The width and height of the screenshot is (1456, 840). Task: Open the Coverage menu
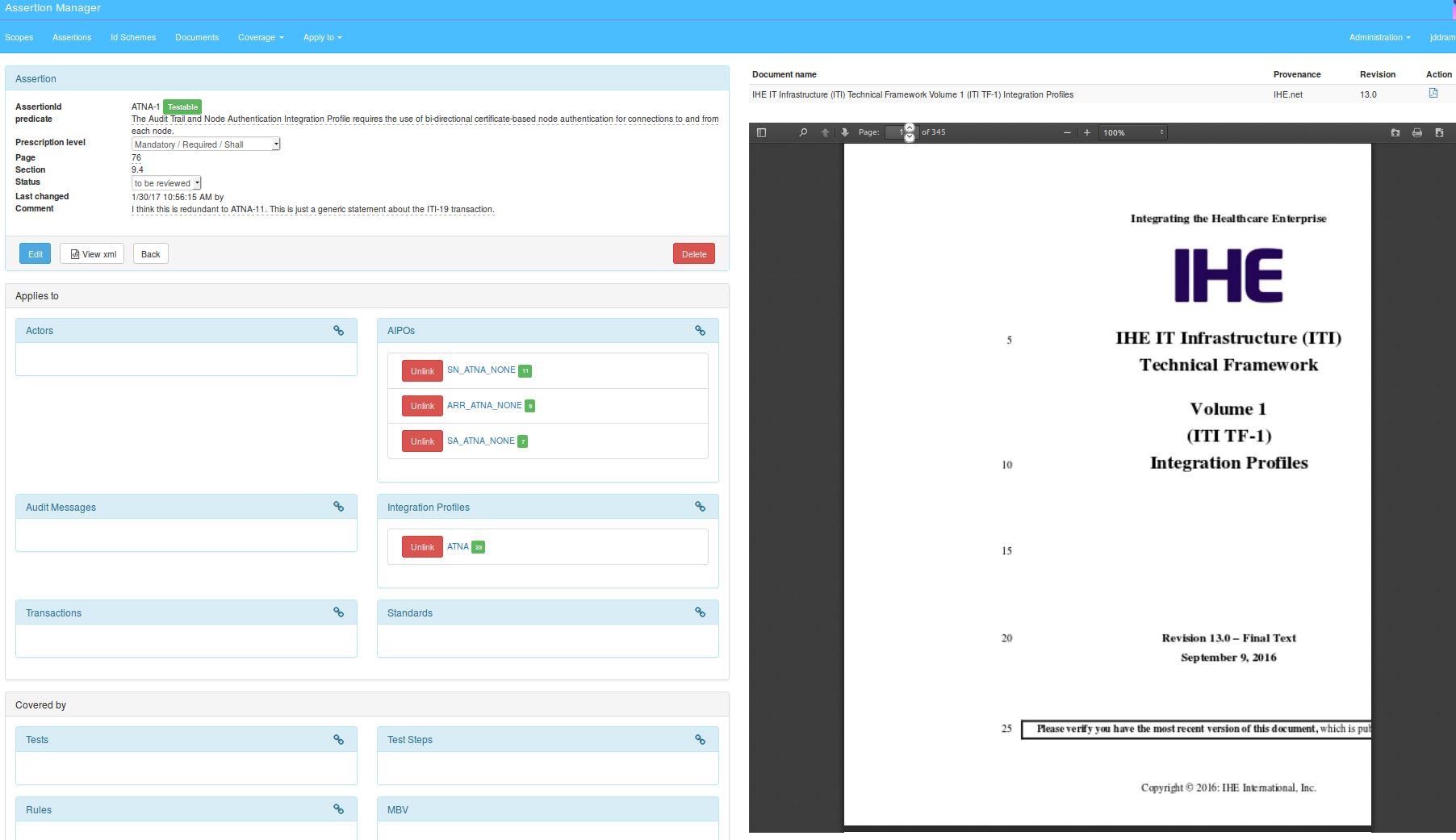(x=261, y=37)
